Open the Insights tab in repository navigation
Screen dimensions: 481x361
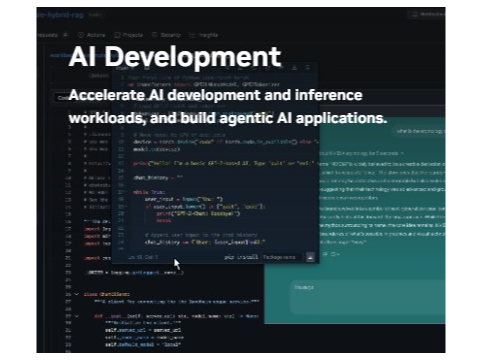(203, 35)
